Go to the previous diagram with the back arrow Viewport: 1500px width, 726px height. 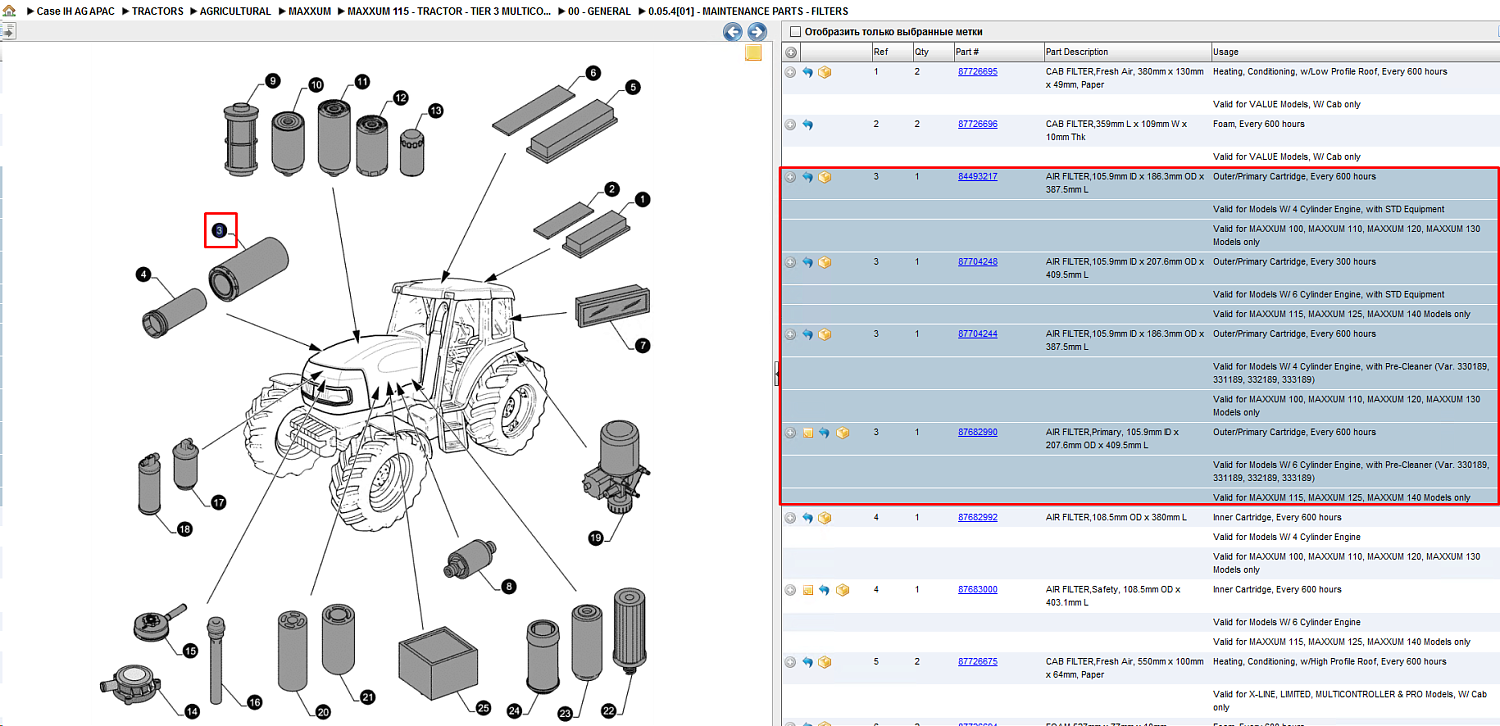733,32
